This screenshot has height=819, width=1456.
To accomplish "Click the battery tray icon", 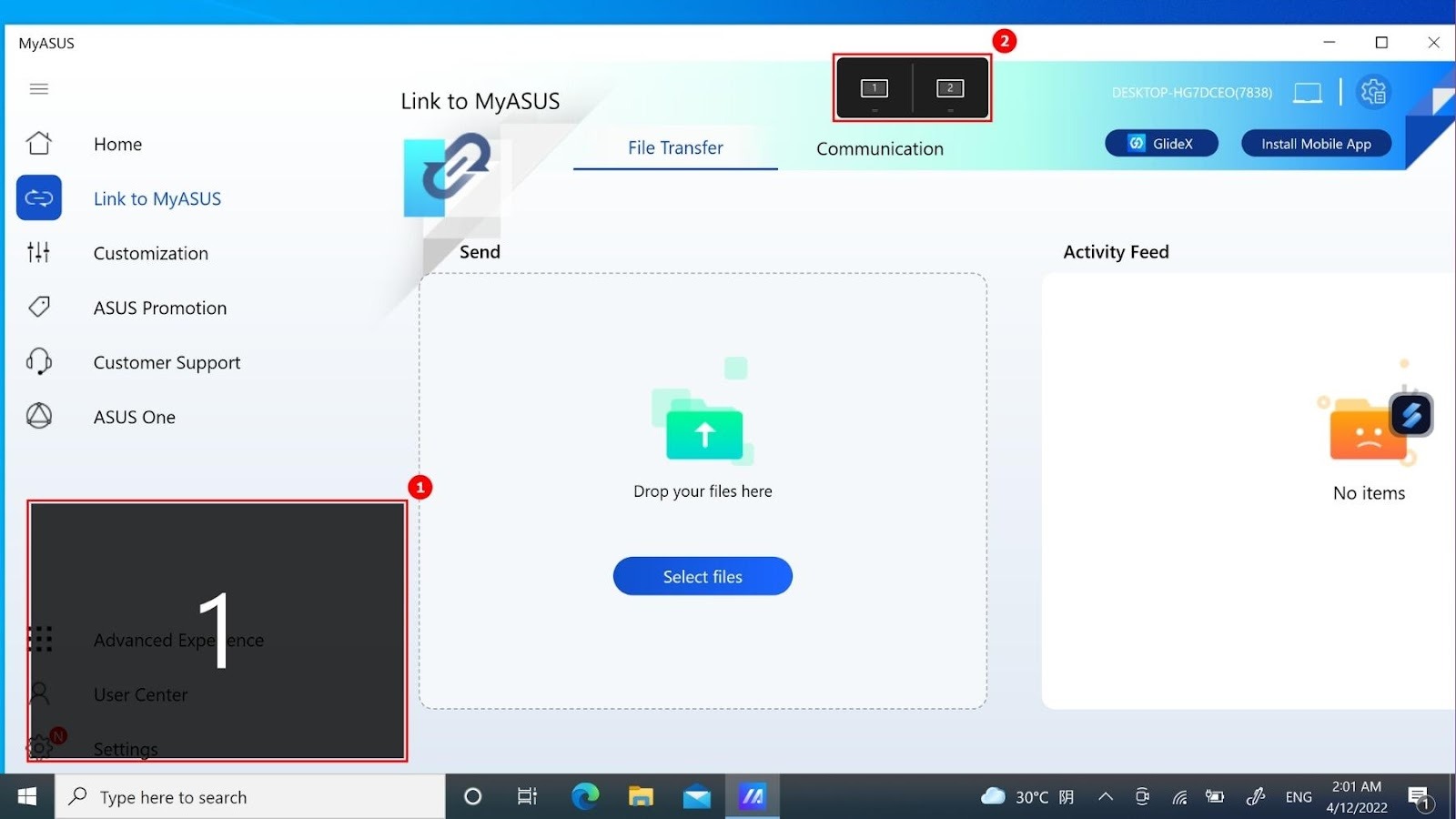I will pyautogui.click(x=1215, y=796).
